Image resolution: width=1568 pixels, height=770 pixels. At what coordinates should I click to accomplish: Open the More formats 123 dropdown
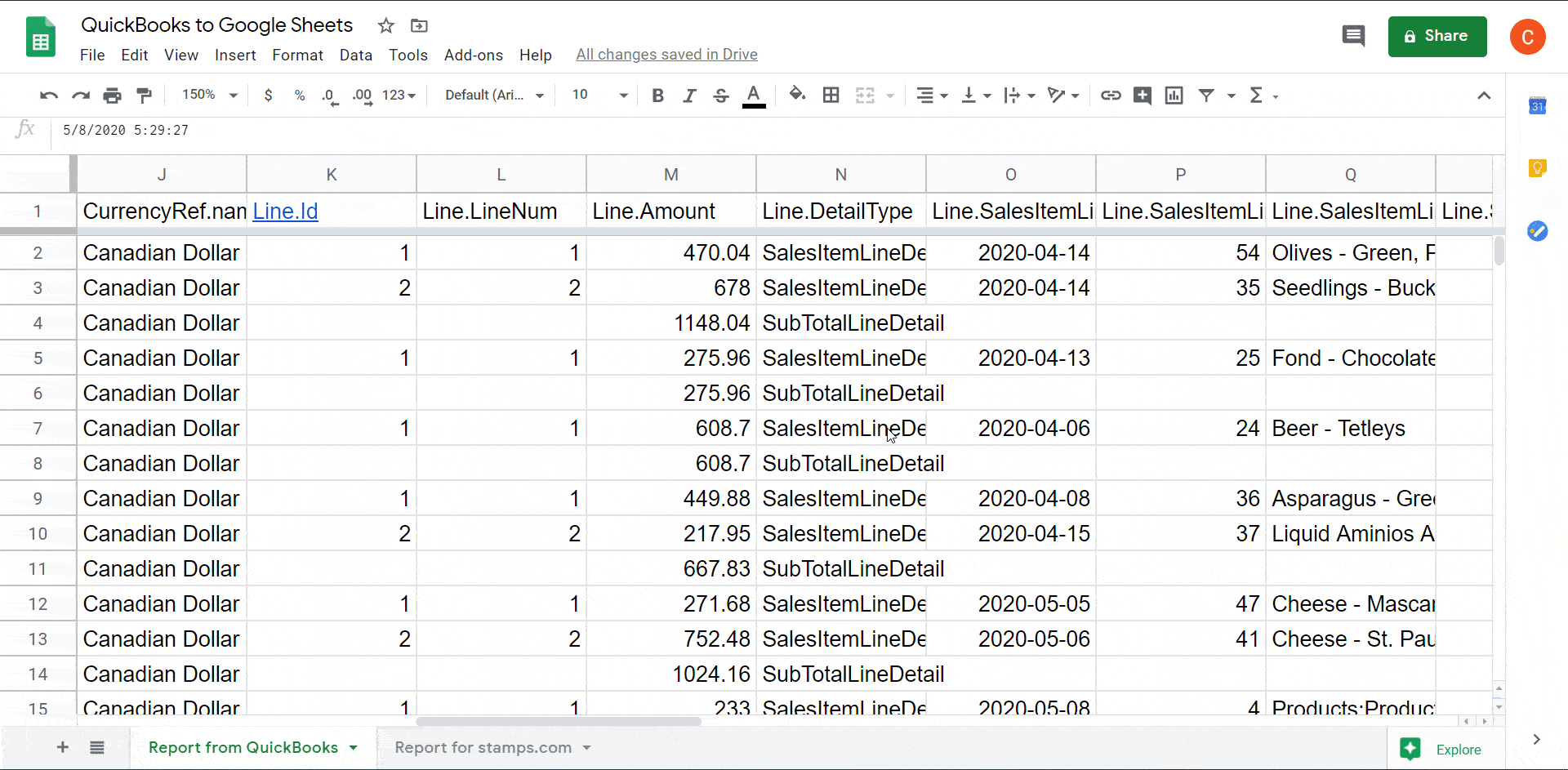(x=399, y=96)
